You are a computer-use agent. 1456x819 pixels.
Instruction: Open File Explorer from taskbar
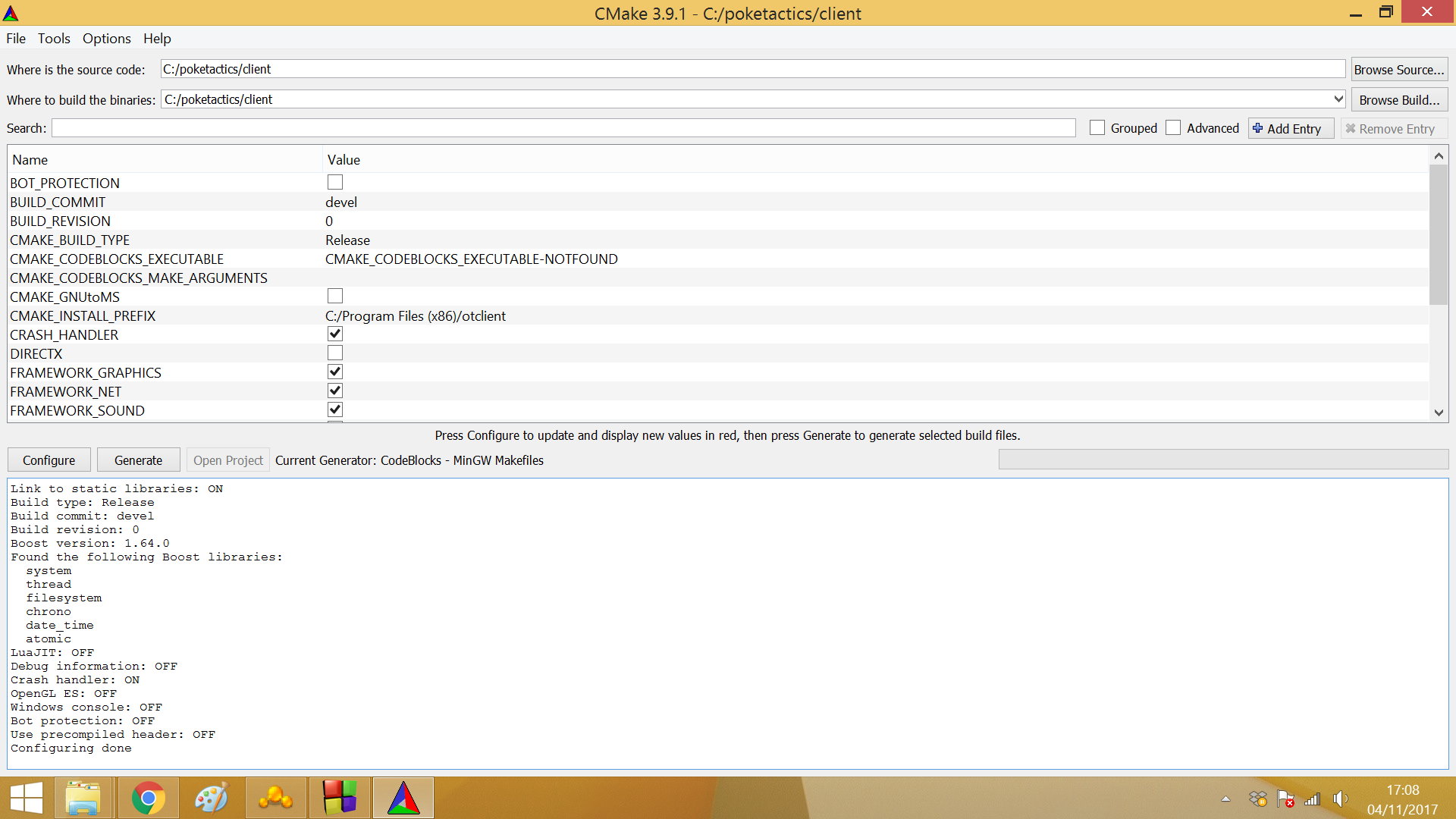coord(83,799)
